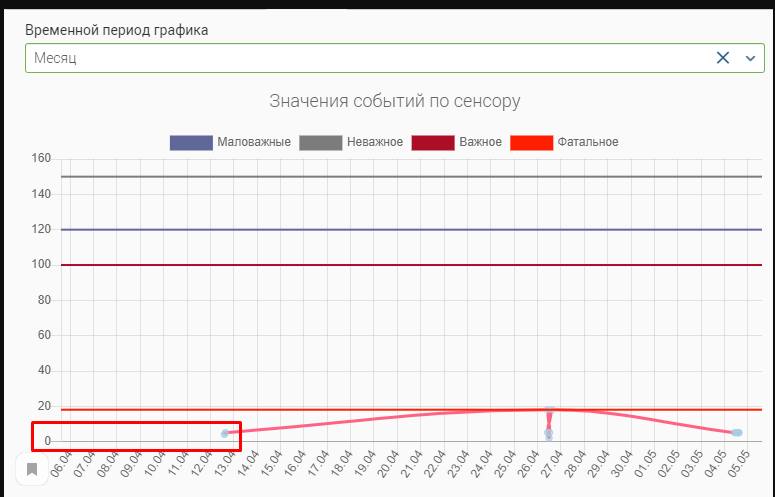Click the 160 y-axis label

click(x=42, y=159)
